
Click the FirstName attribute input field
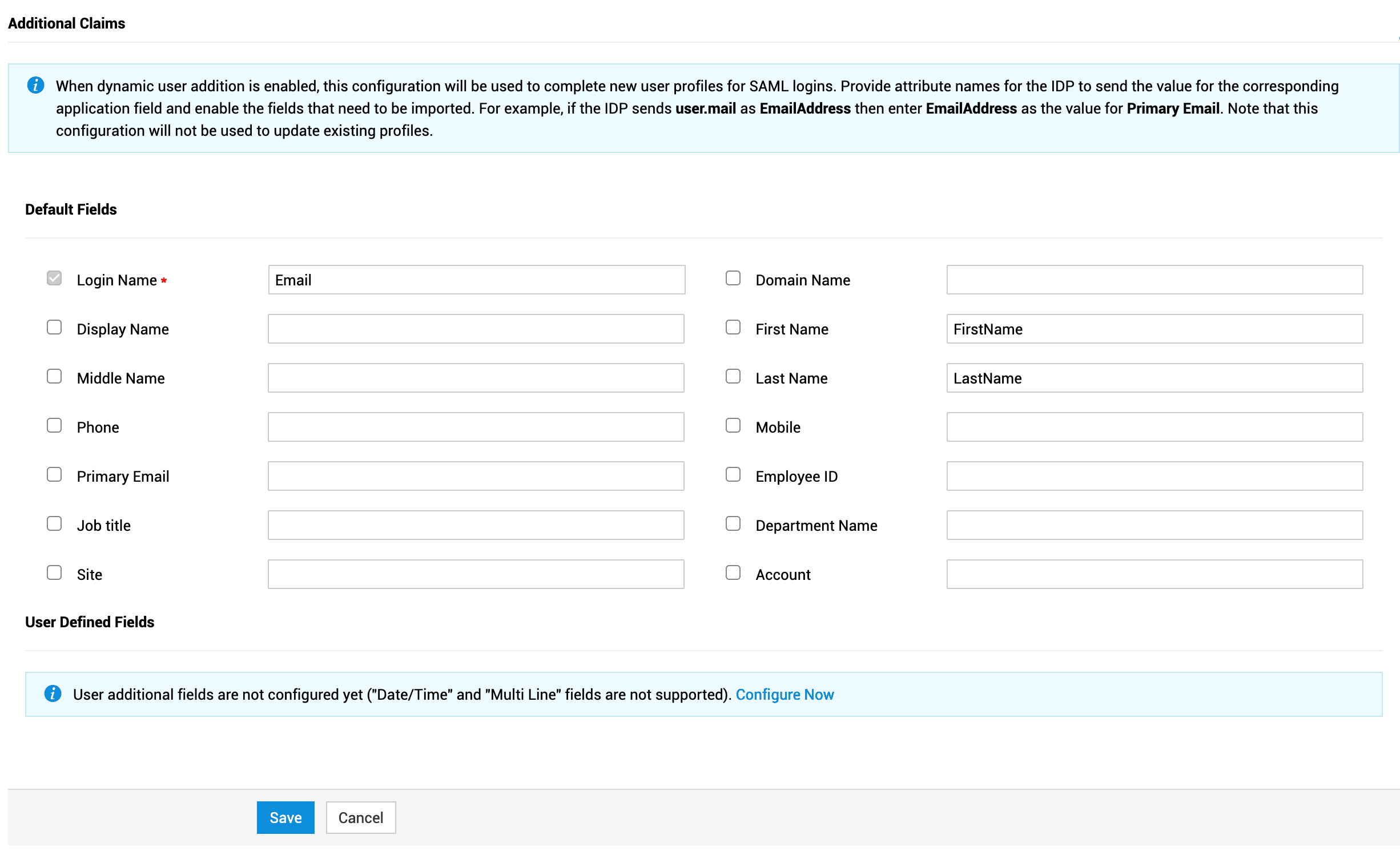pyautogui.click(x=1154, y=329)
